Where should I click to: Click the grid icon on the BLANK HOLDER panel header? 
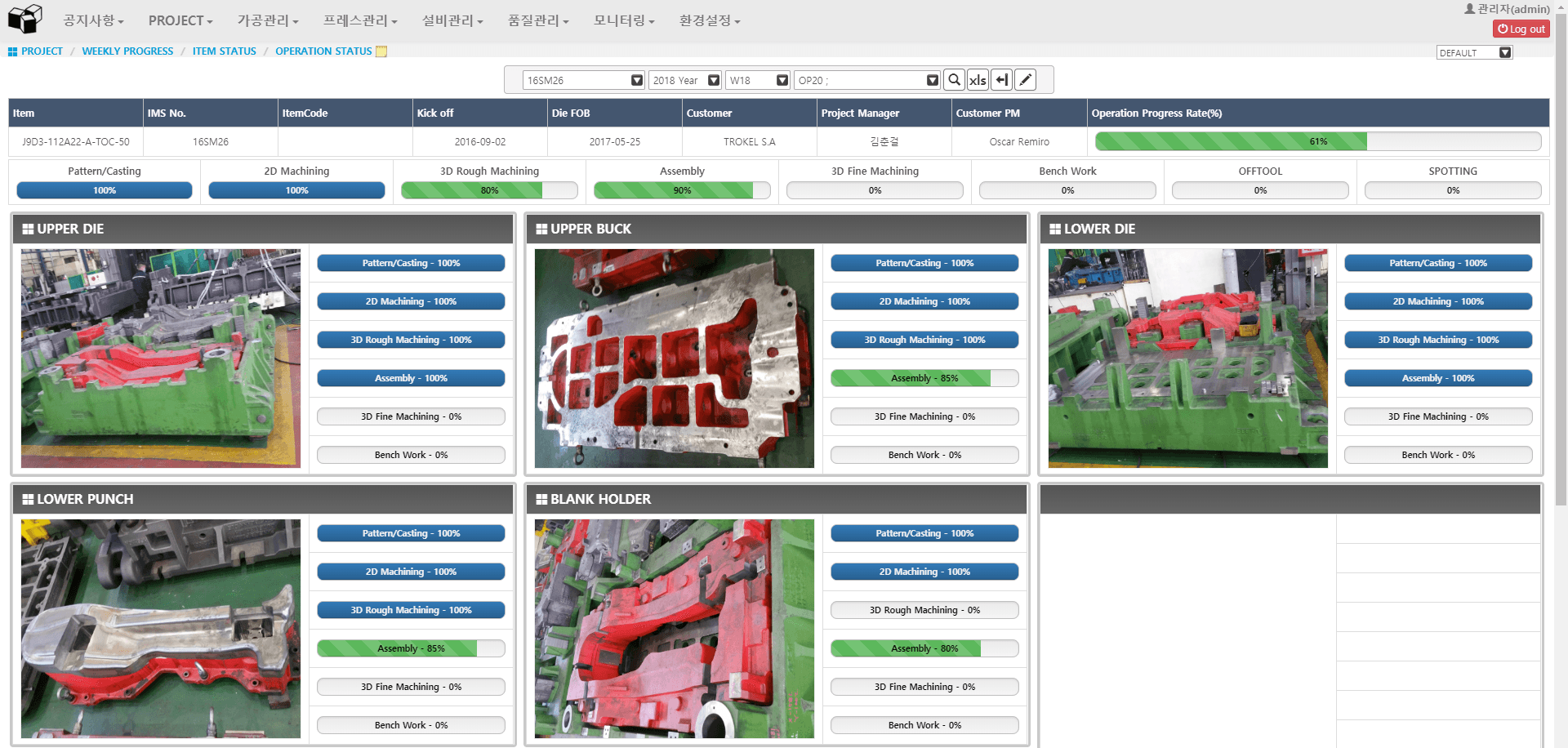click(x=541, y=499)
